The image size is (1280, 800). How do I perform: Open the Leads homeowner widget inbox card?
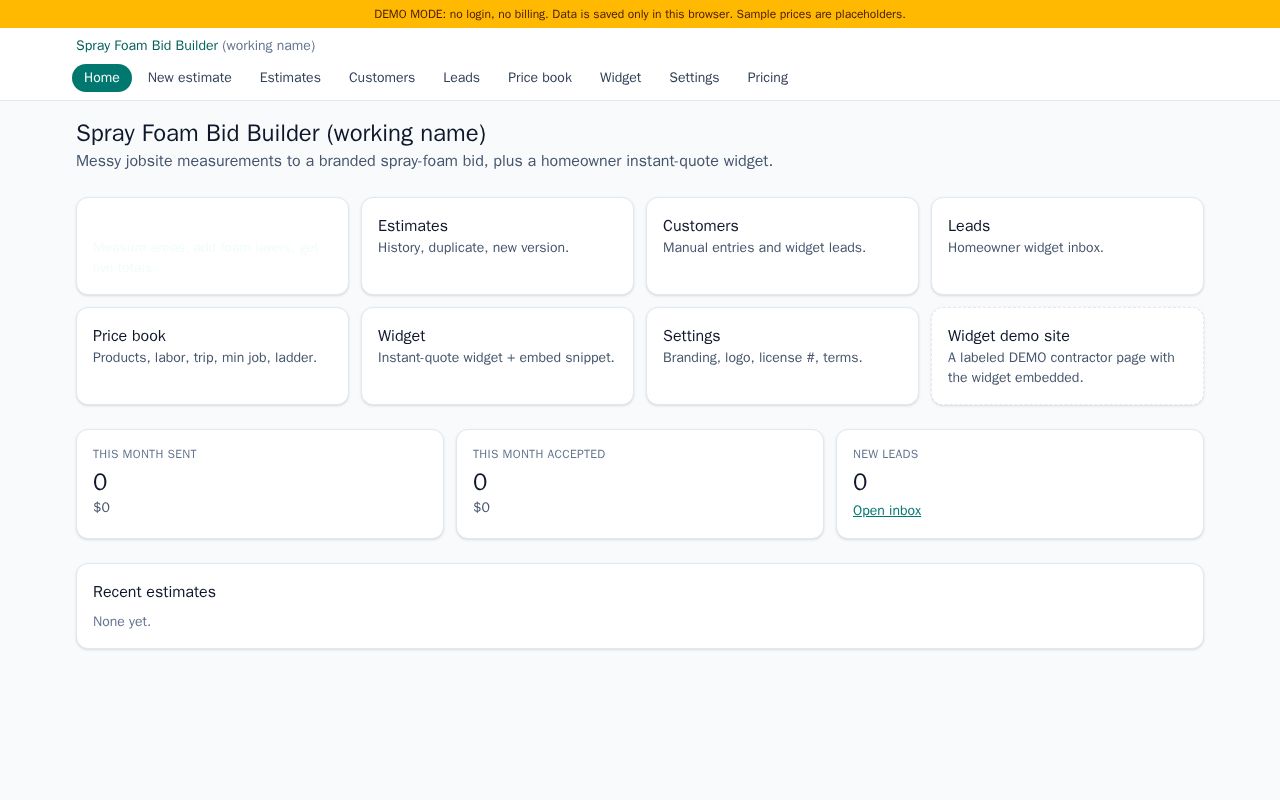click(x=1067, y=246)
